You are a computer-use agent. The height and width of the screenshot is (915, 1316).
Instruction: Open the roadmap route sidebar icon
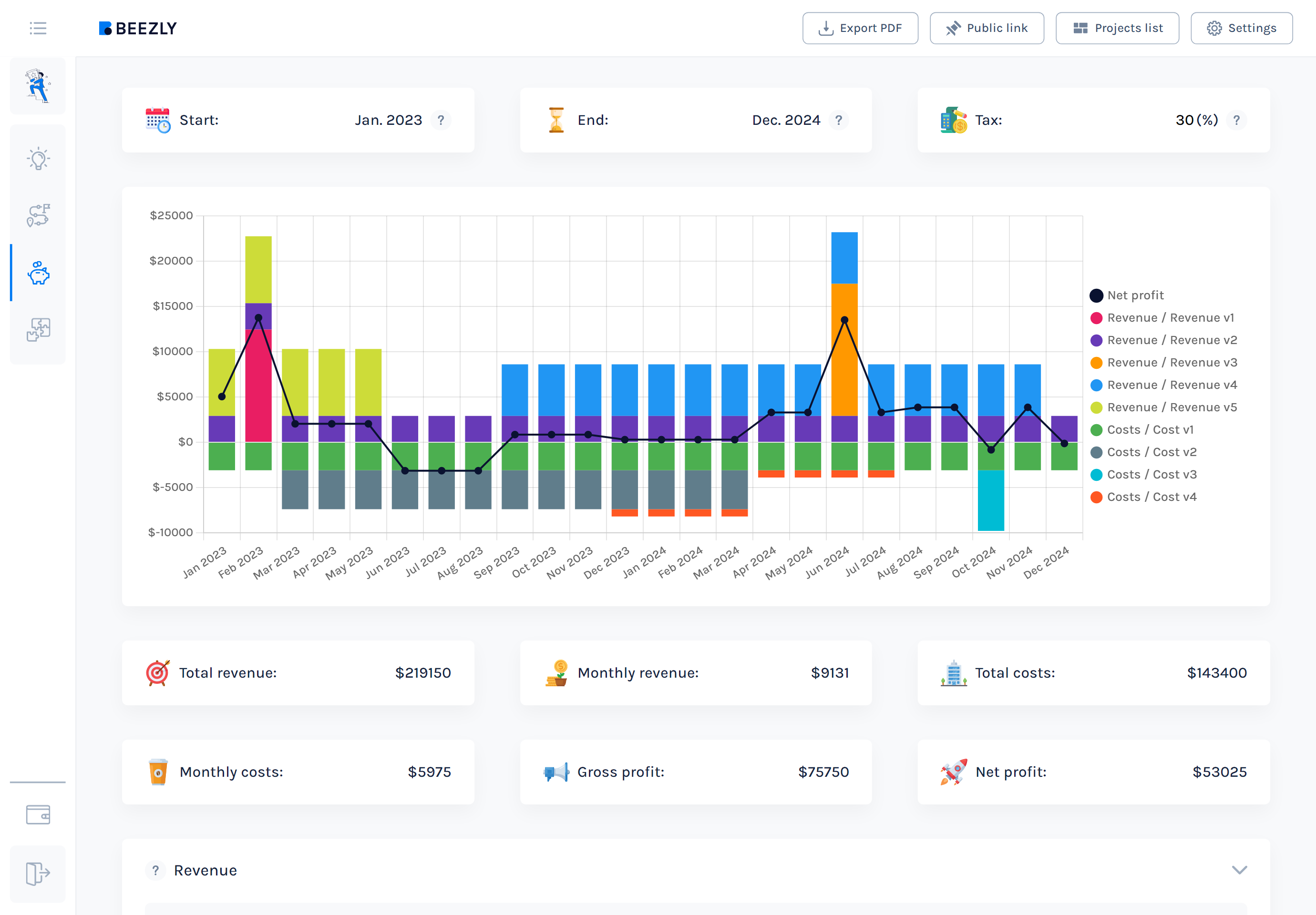coord(39,215)
